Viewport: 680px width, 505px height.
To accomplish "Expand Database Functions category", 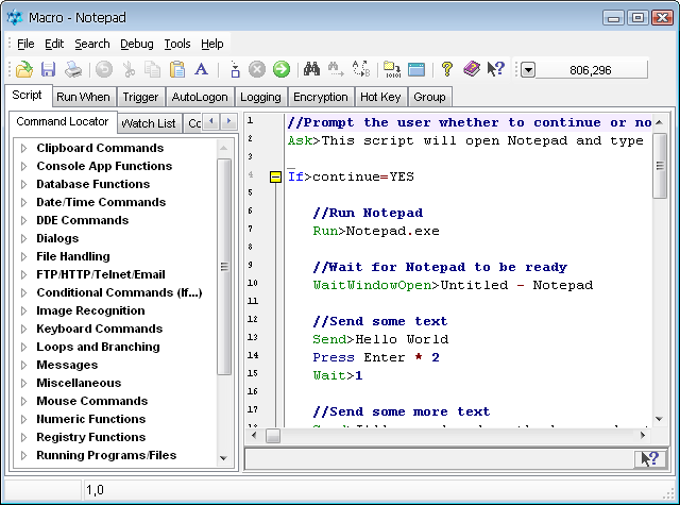I will [24, 184].
